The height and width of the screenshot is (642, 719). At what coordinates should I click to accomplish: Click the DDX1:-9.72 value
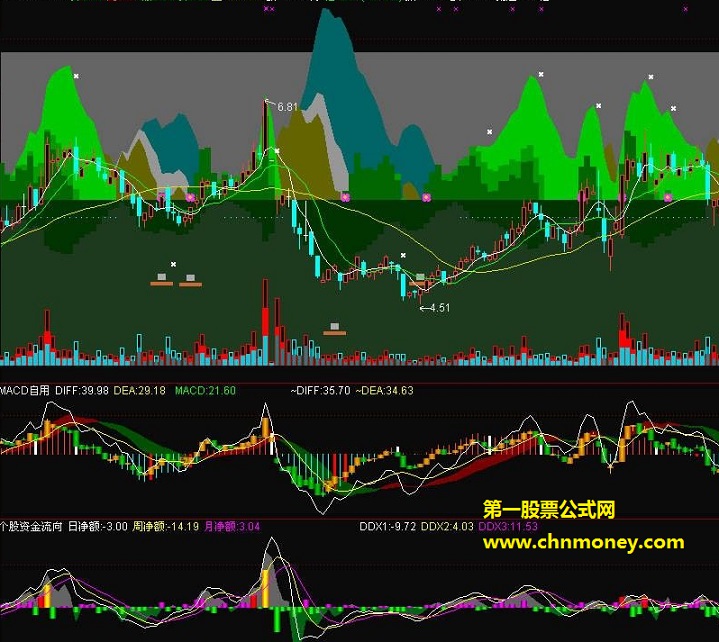pos(387,526)
